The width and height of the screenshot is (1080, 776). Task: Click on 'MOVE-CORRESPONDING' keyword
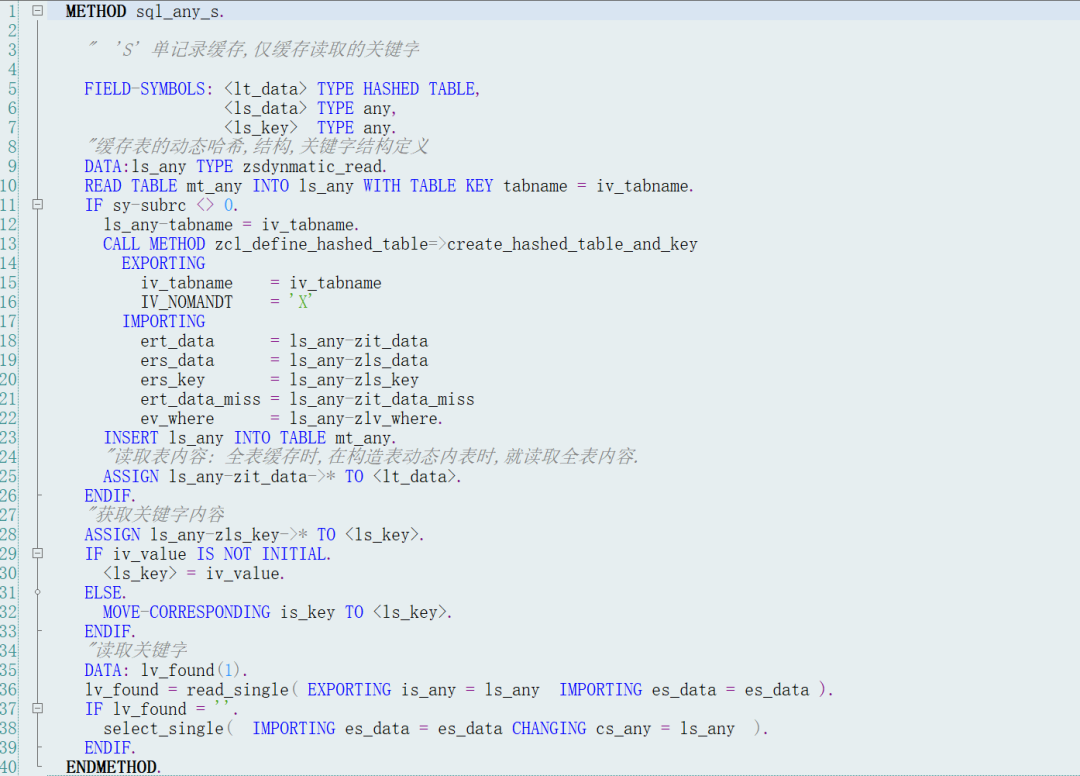tap(187, 612)
